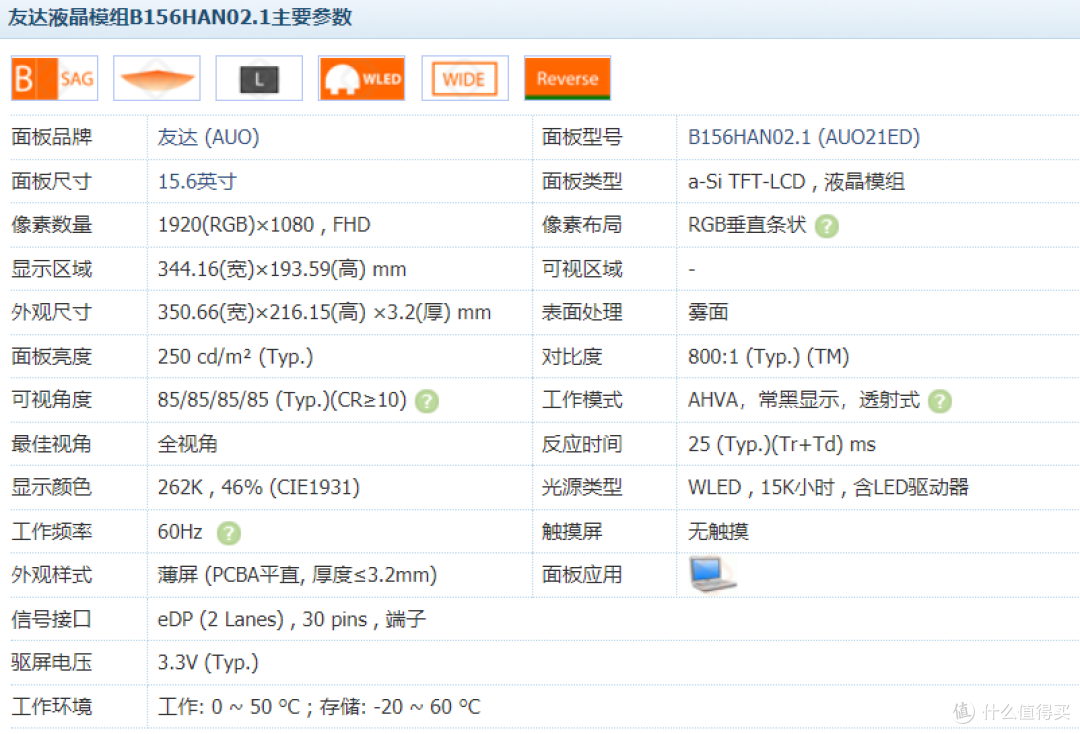Click the 面板应用 row label
Image resolution: width=1080 pixels, height=734 pixels.
582,575
